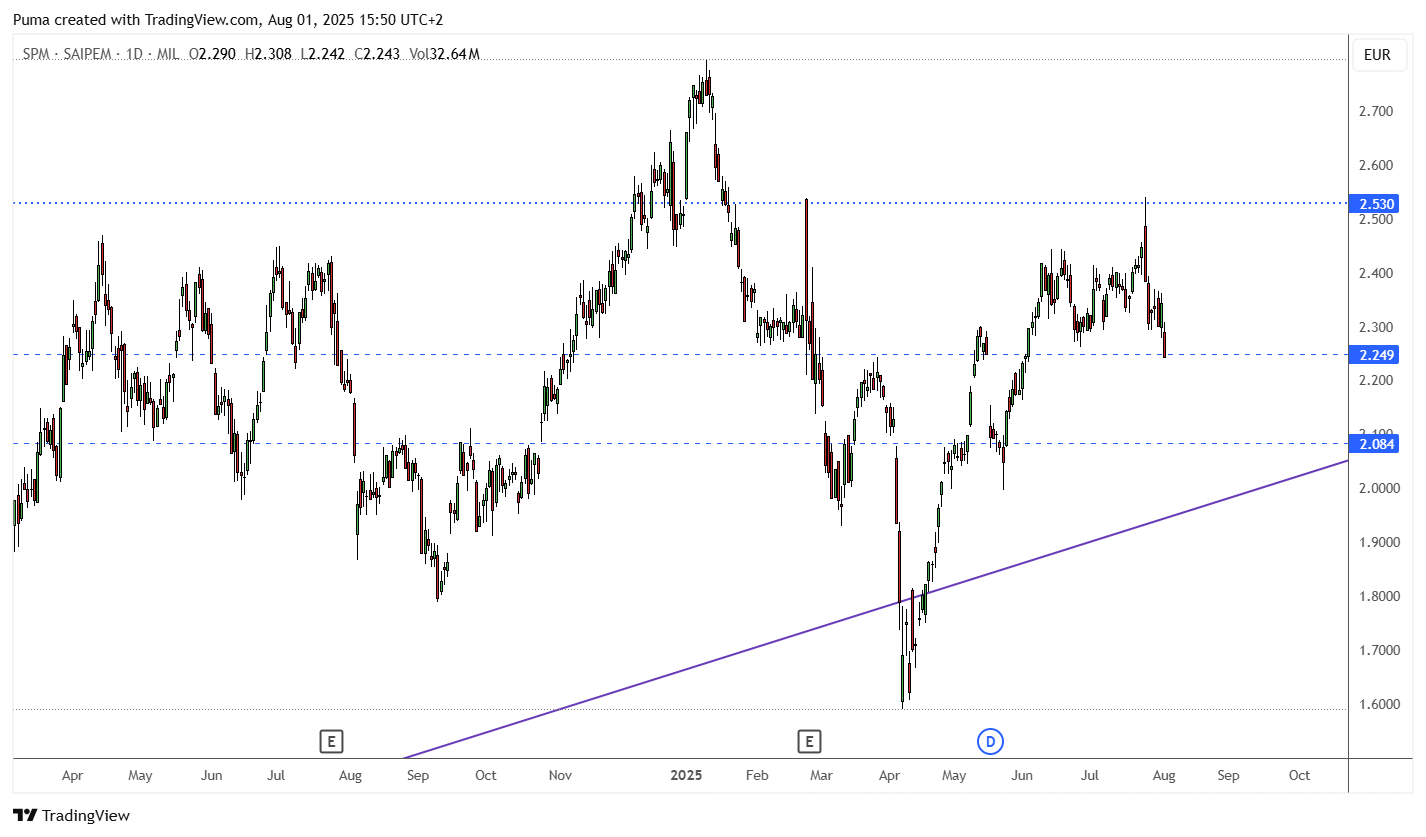Click the low value L2.242
1426x837 pixels.
(323, 54)
